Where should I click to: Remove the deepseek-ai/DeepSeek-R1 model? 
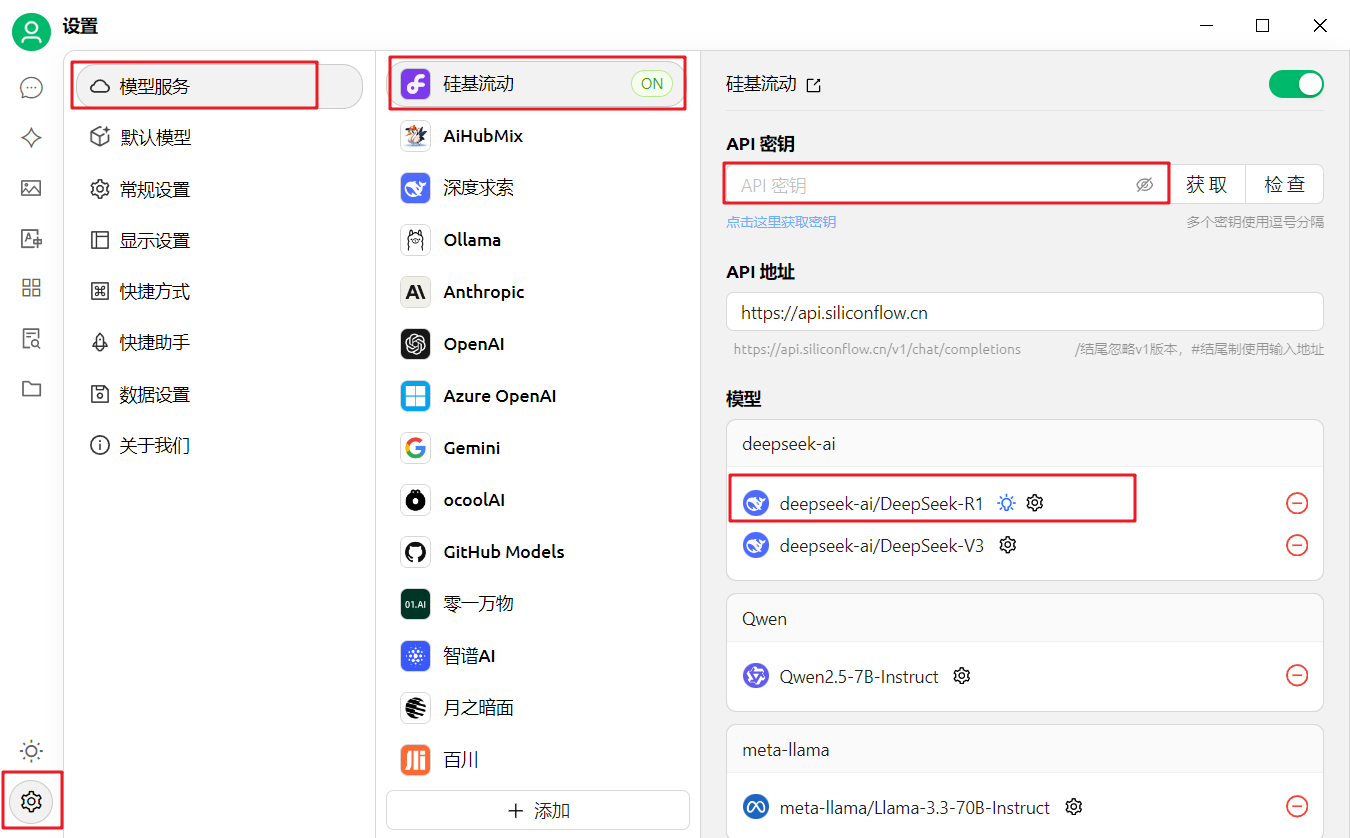pos(1297,503)
